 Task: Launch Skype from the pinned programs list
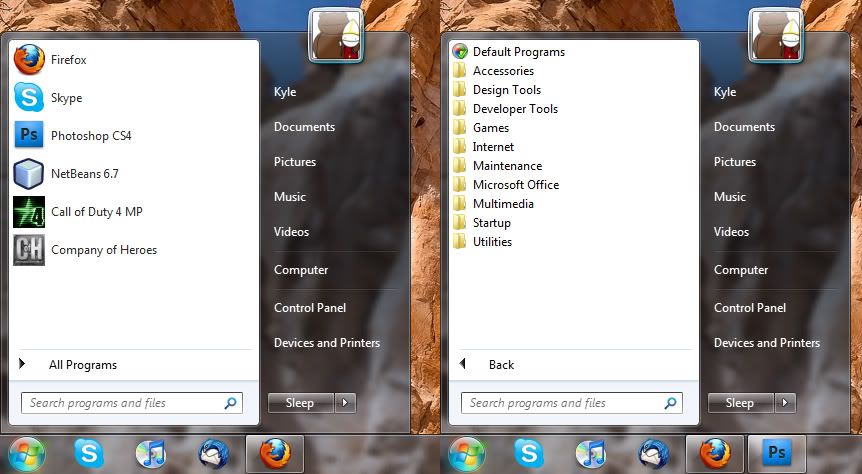point(134,97)
